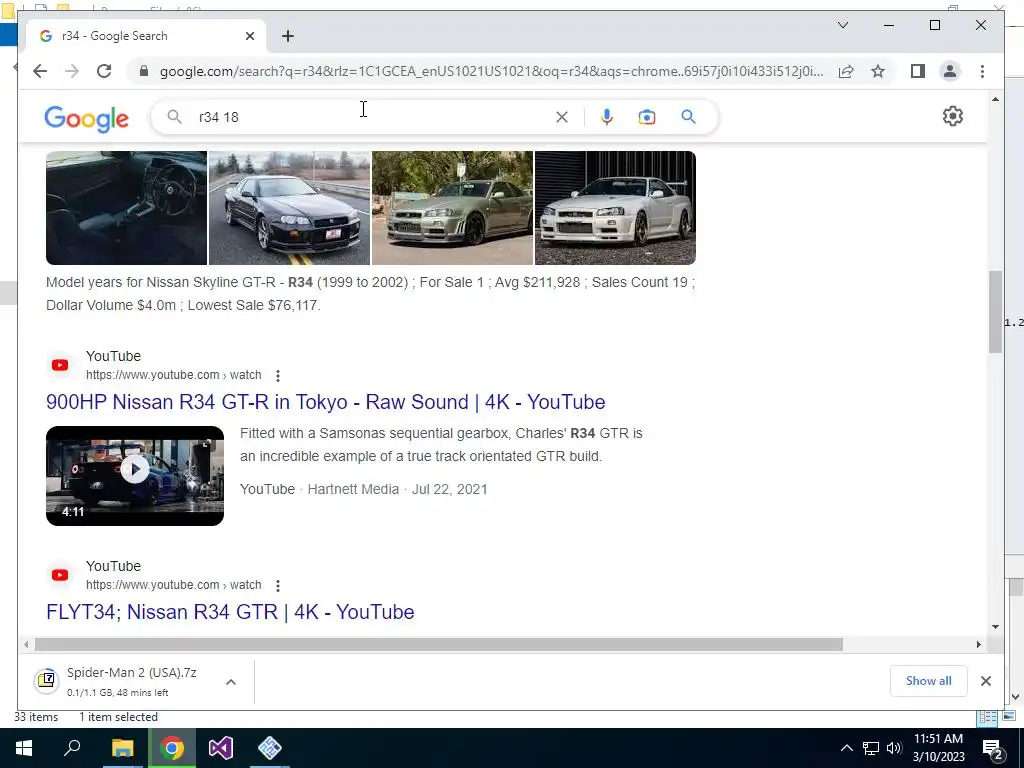Close the downloads bar
The width and height of the screenshot is (1024, 768).
[985, 681]
